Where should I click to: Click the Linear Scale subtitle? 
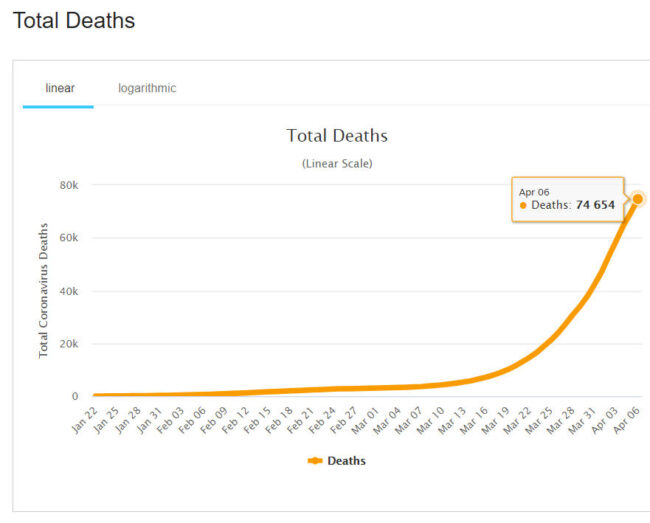(x=337, y=163)
